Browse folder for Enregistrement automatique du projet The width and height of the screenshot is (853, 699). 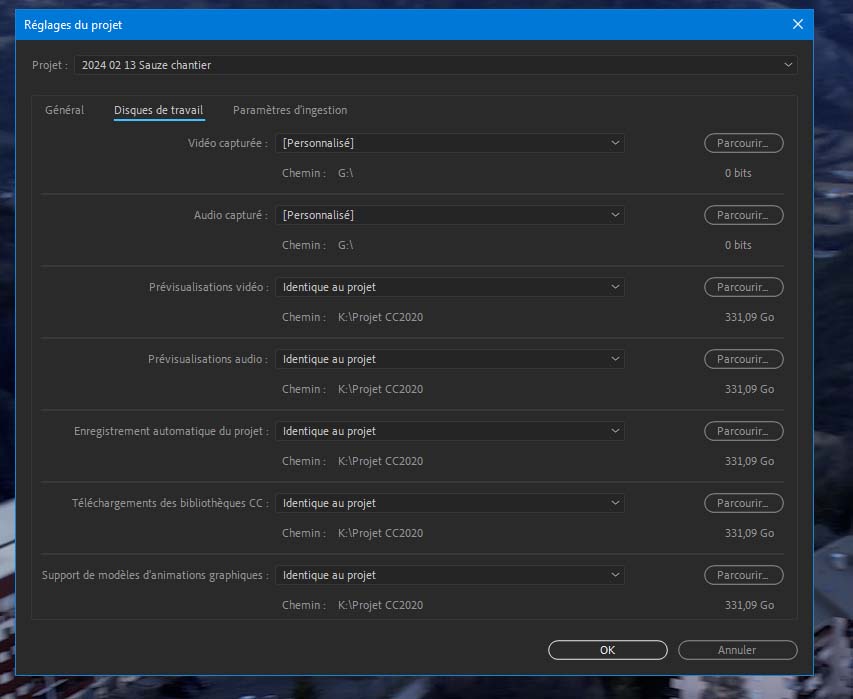743,431
